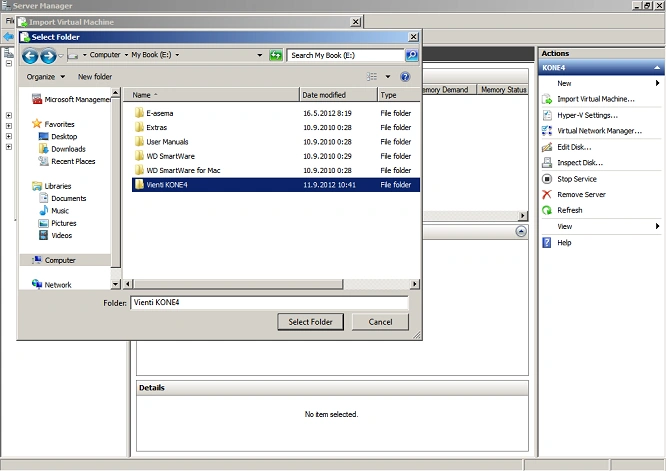Click the green refresh icon beside address bar

[x=276, y=55]
